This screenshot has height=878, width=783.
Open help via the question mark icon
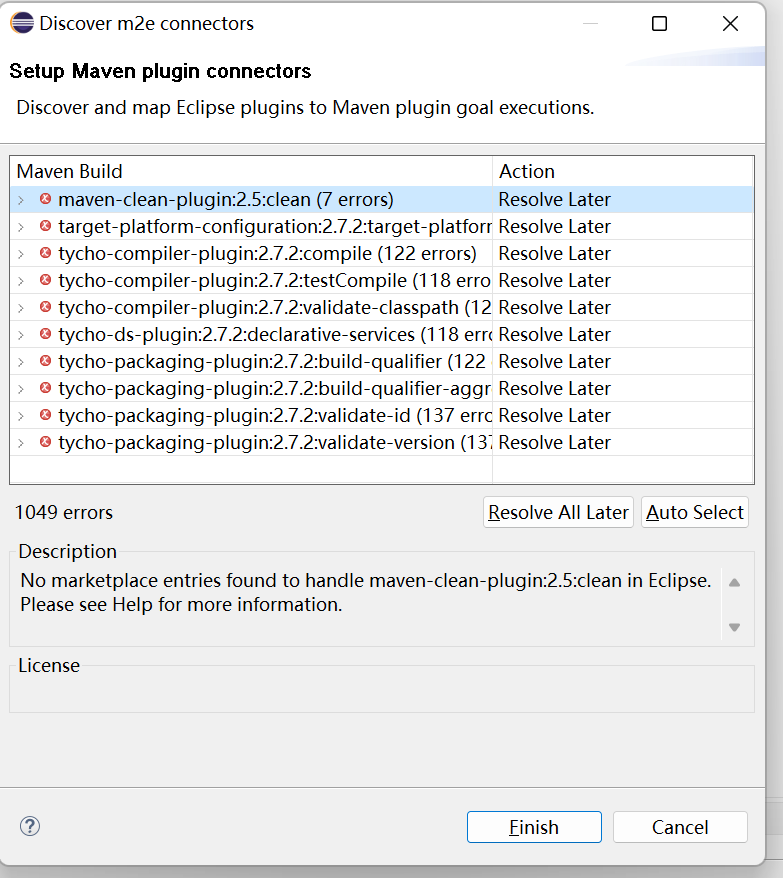pyautogui.click(x=29, y=827)
